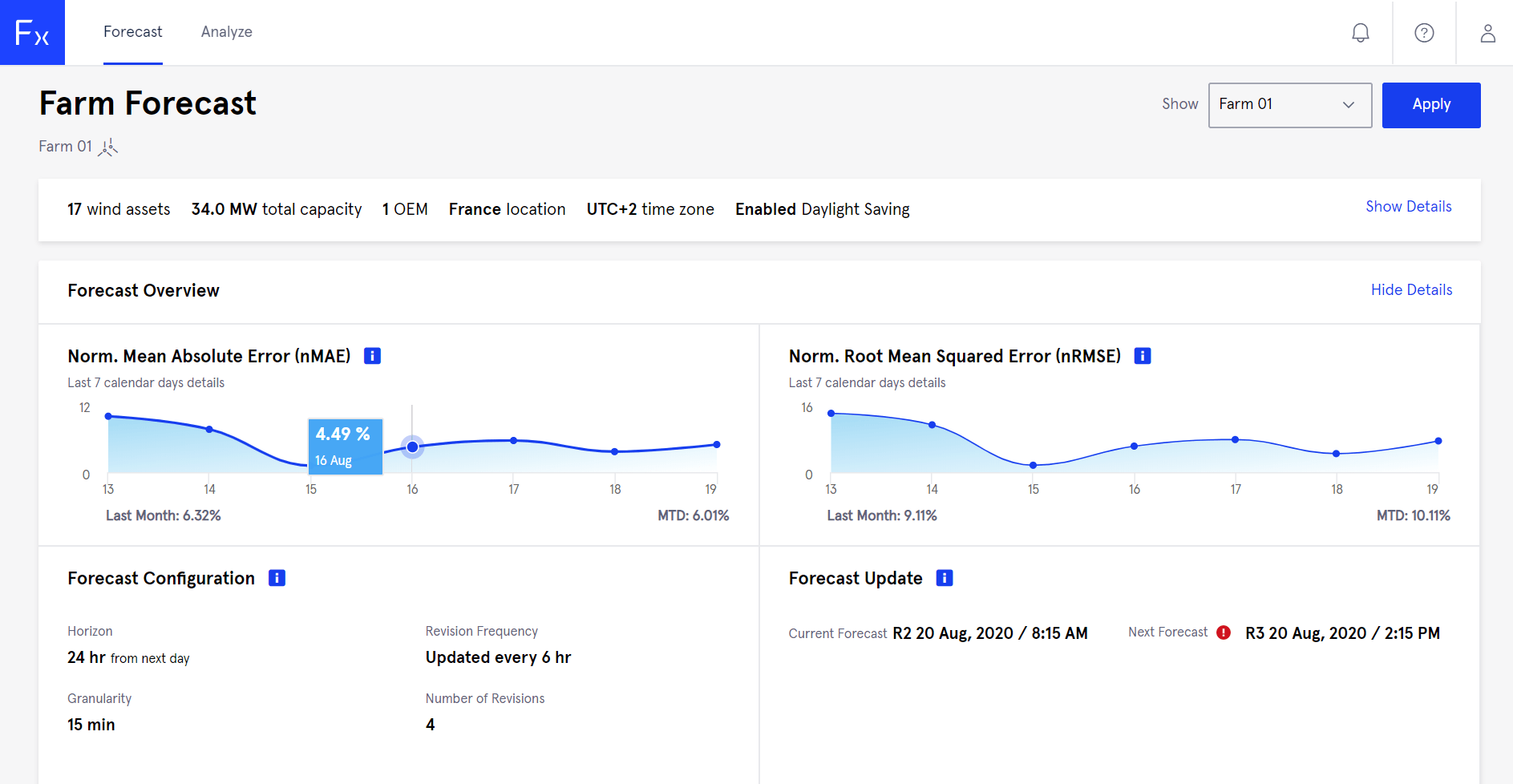Open the user profile account icon
Viewport: 1513px width, 784px height.
[x=1488, y=32]
